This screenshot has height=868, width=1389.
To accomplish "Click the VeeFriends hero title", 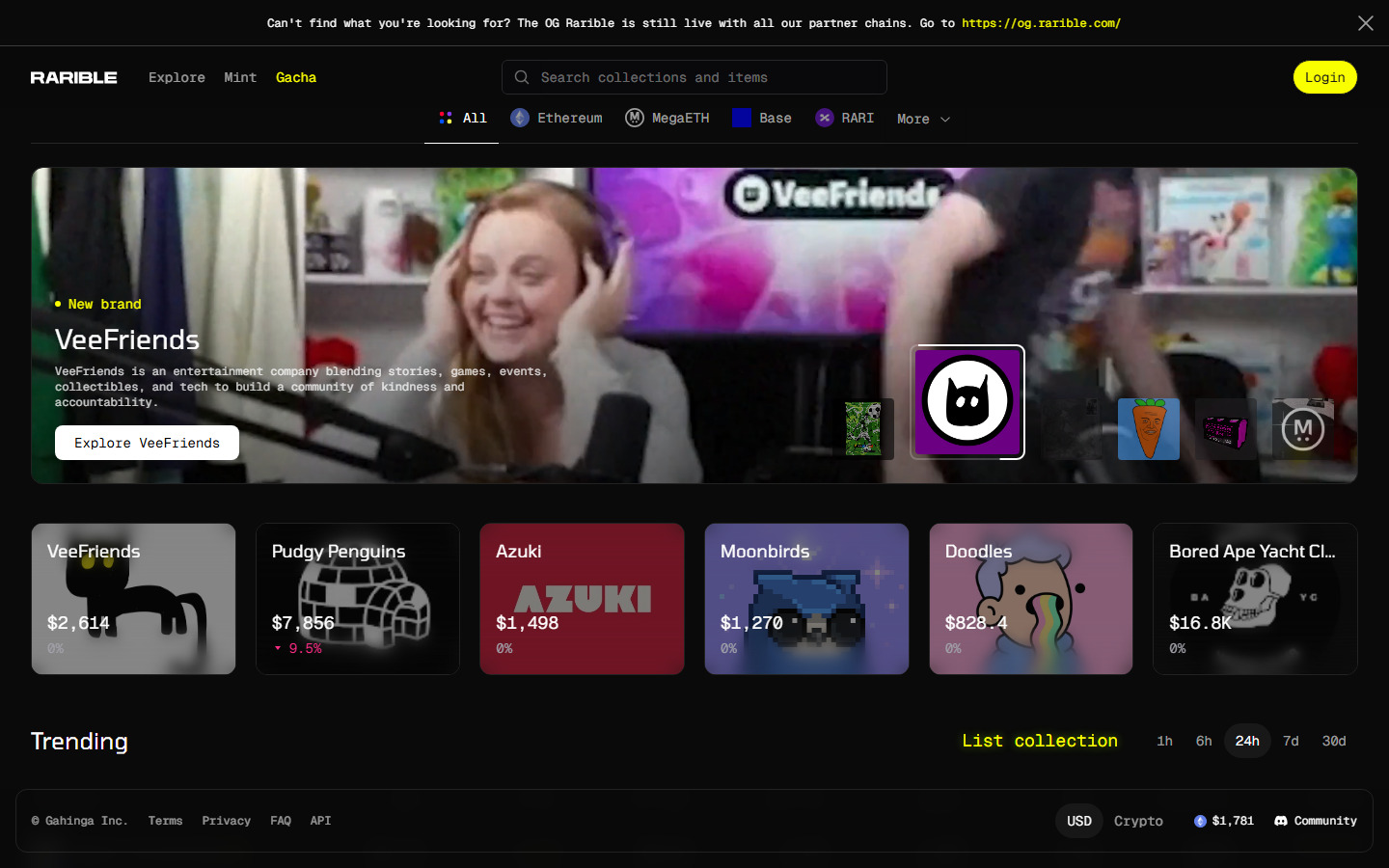I will point(127,339).
